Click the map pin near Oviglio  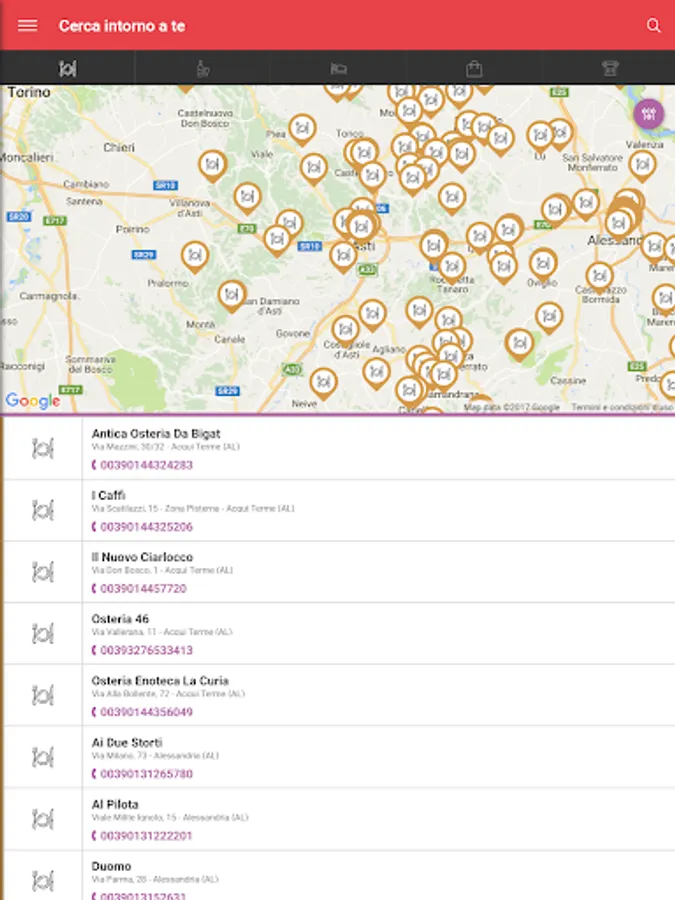tap(543, 263)
